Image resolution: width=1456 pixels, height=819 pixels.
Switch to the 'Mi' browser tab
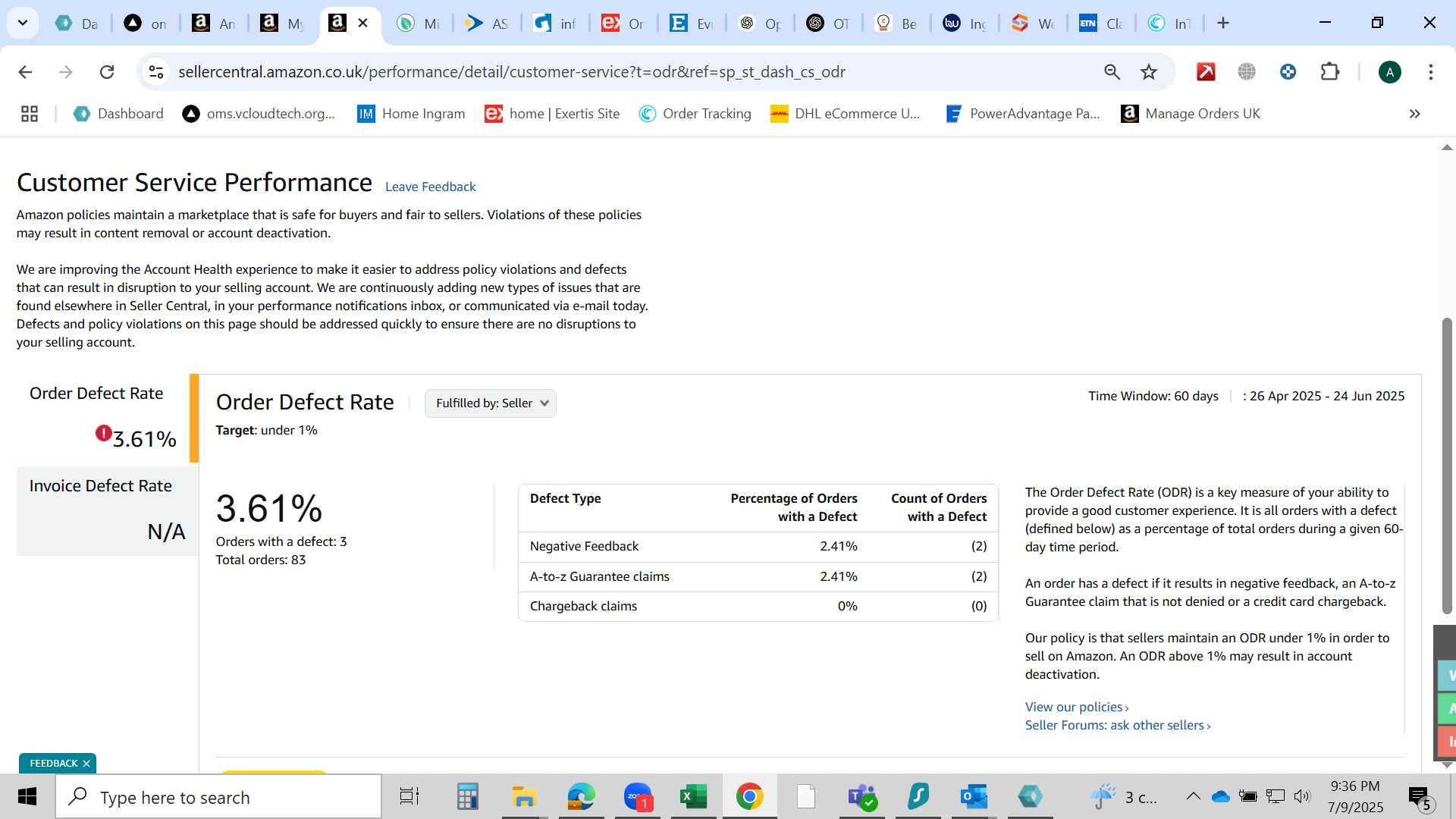point(418,24)
